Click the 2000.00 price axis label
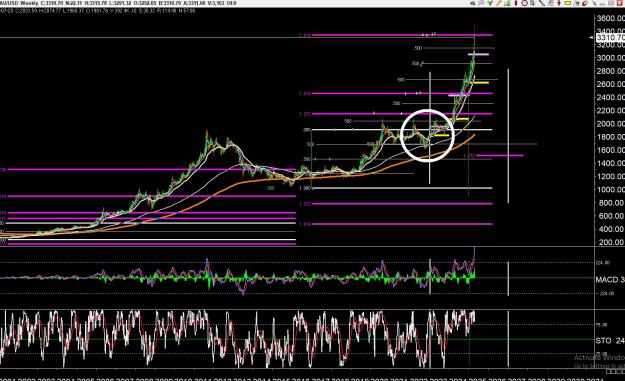625x381 pixels. (610, 124)
